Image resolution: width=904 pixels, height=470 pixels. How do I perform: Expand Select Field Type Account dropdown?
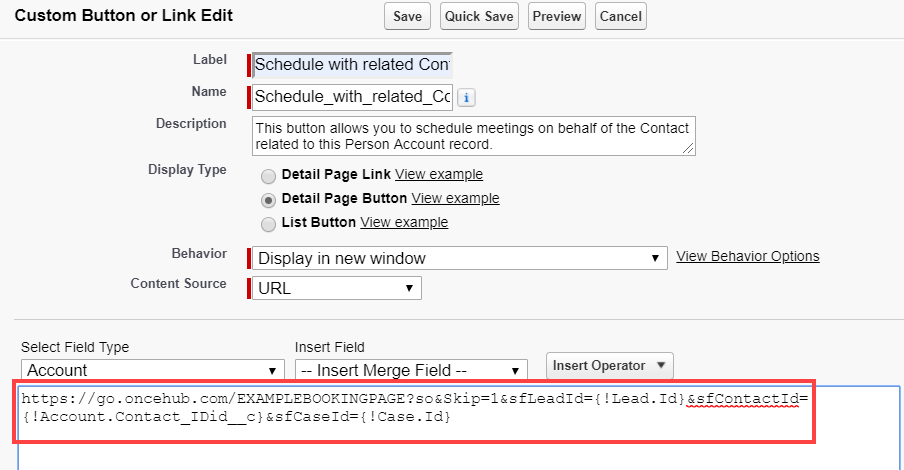[152, 370]
